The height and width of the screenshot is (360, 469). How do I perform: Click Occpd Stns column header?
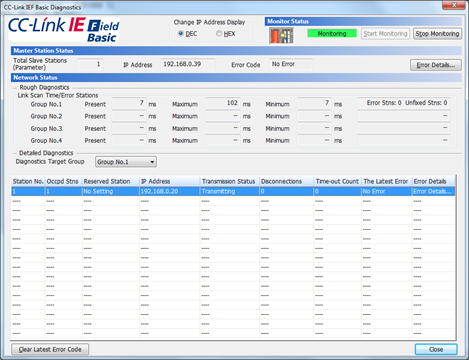[63, 181]
